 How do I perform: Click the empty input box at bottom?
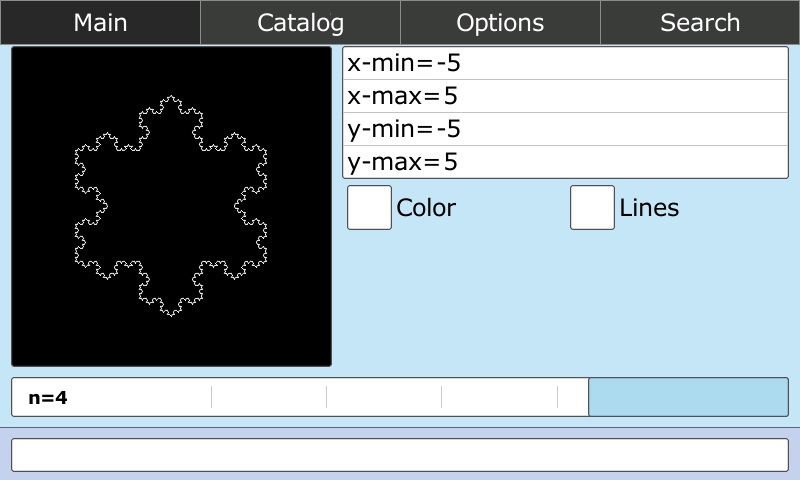pyautogui.click(x=400, y=454)
